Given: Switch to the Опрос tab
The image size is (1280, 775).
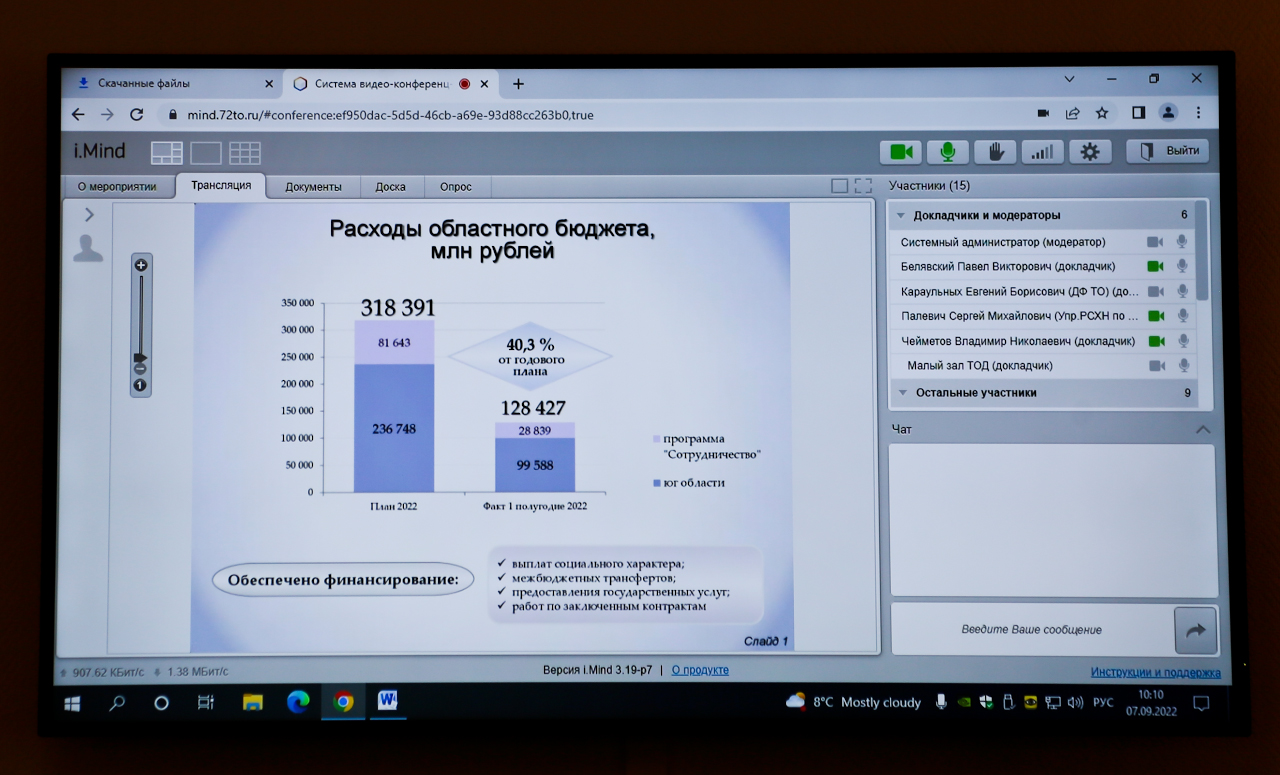Looking at the screenshot, I should tap(456, 187).
